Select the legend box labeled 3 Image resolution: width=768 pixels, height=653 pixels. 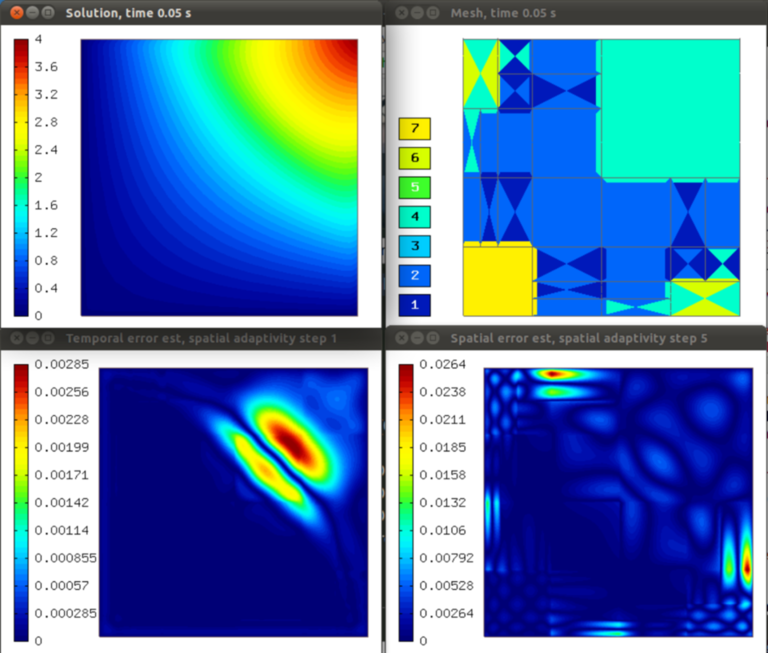tap(414, 245)
